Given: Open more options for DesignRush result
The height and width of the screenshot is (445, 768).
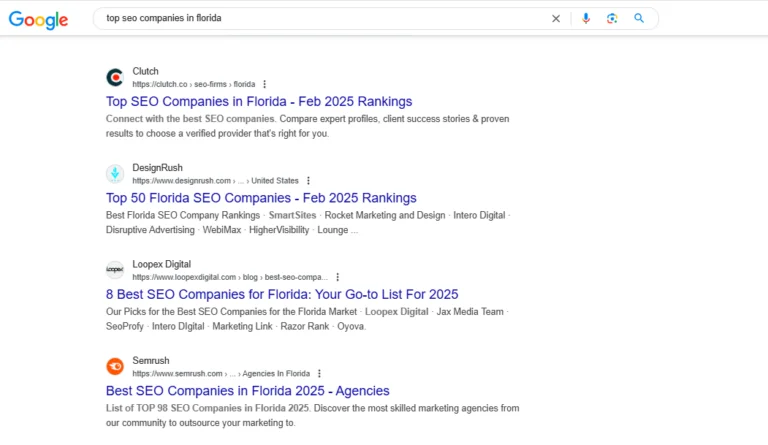Looking at the screenshot, I should point(308,181).
